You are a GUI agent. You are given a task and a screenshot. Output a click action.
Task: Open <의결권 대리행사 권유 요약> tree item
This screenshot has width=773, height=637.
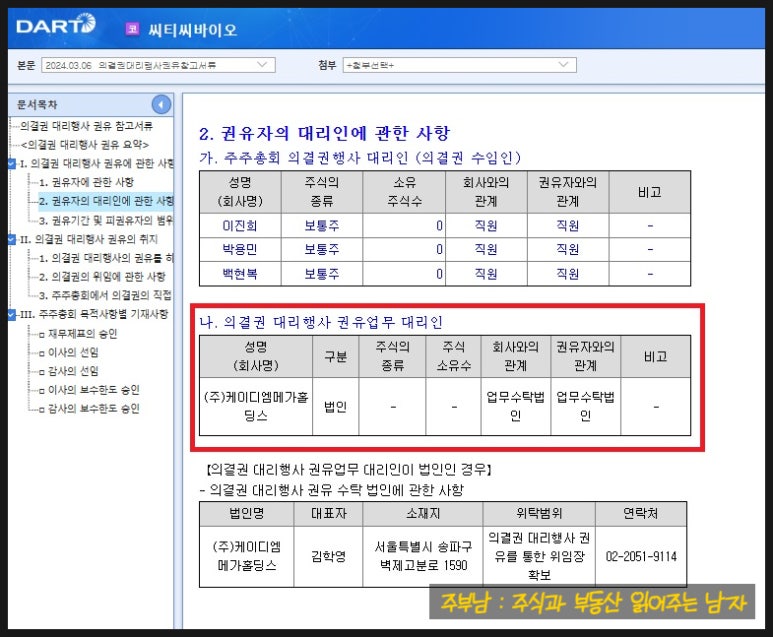tap(84, 144)
